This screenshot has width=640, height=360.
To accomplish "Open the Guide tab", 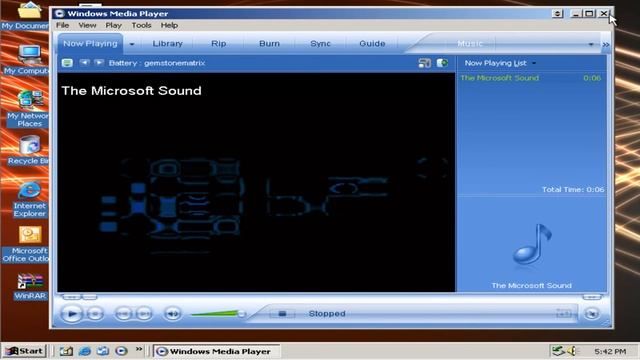I will click(372, 43).
